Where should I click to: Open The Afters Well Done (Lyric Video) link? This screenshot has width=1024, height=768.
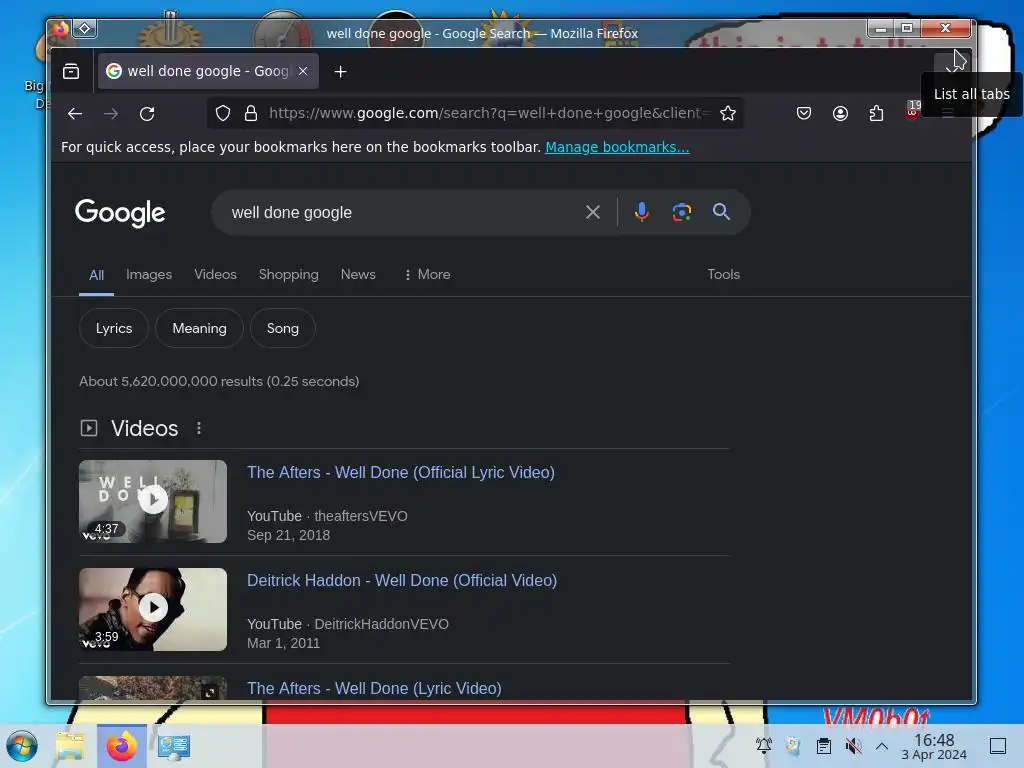pyautogui.click(x=374, y=688)
